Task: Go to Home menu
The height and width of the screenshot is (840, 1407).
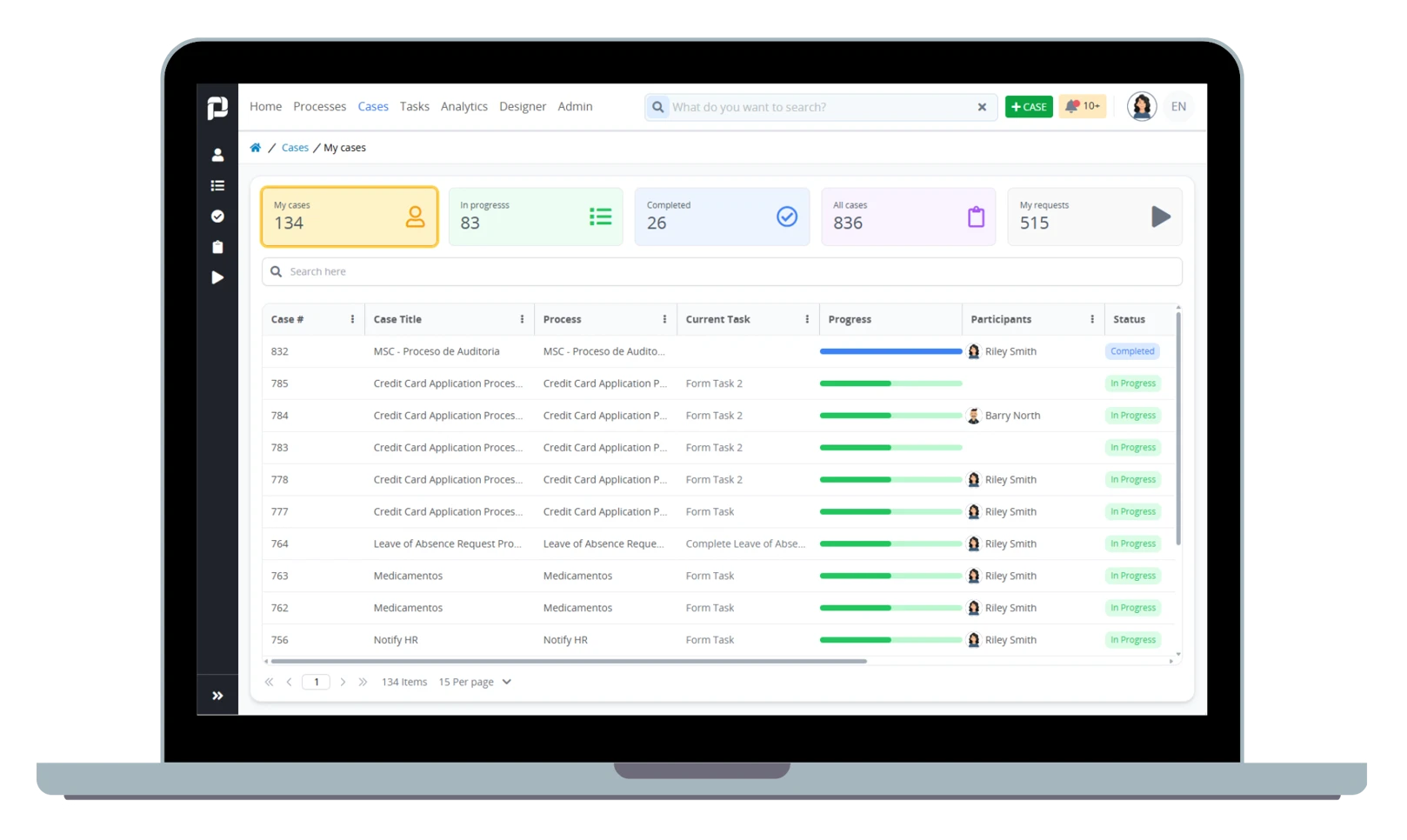Action: point(265,106)
